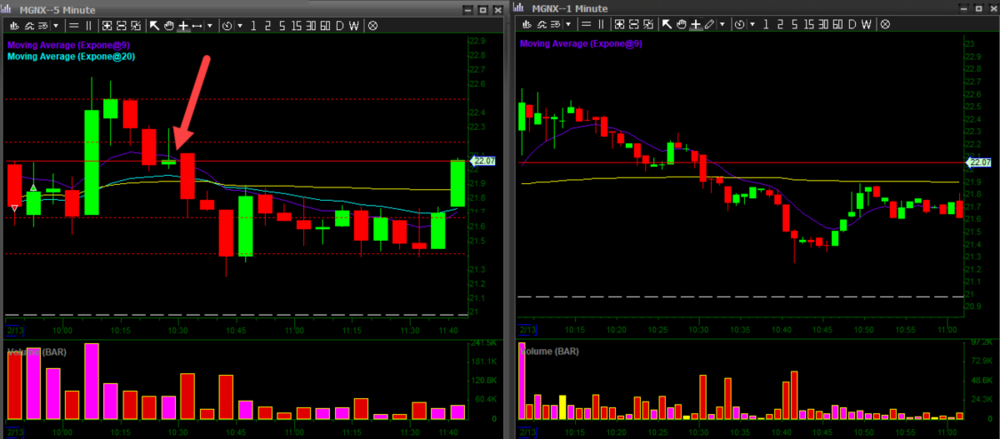Click the horizontal lines icon in 5 Minute toolbar
Viewport: 1000px width, 439px height.
[x=73, y=25]
